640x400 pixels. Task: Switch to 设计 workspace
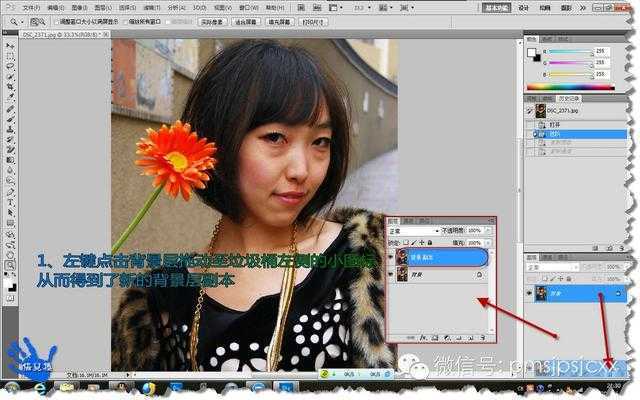click(x=524, y=8)
